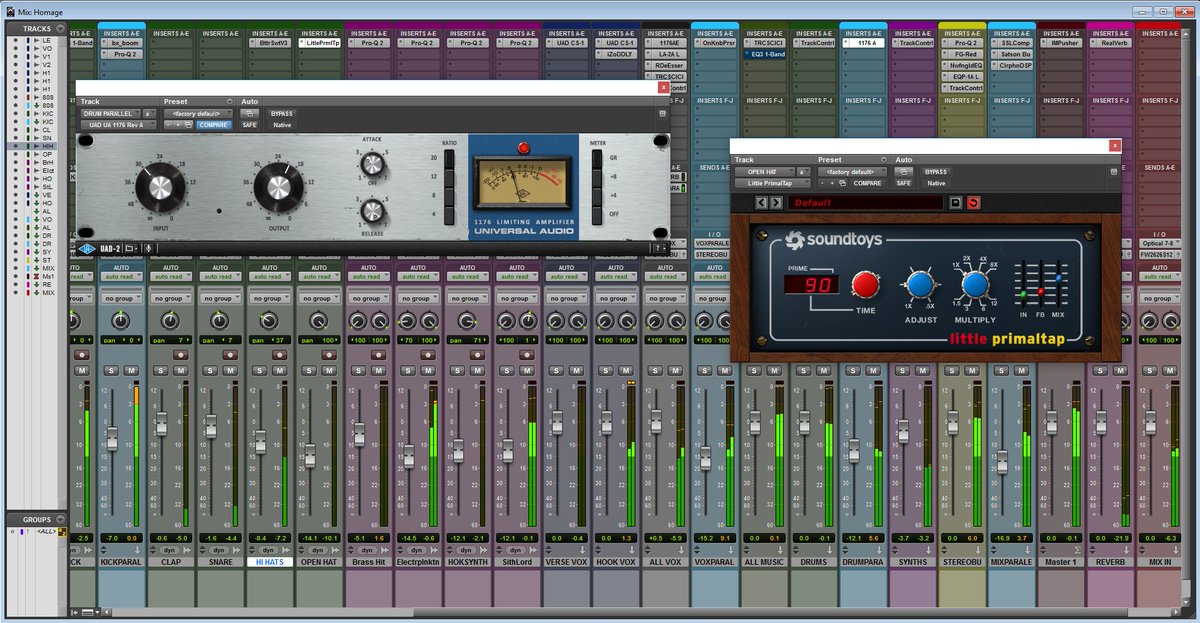Open HI HATS auto read automation dropdown
Viewport: 1200px width, 623px height.
pos(269,276)
